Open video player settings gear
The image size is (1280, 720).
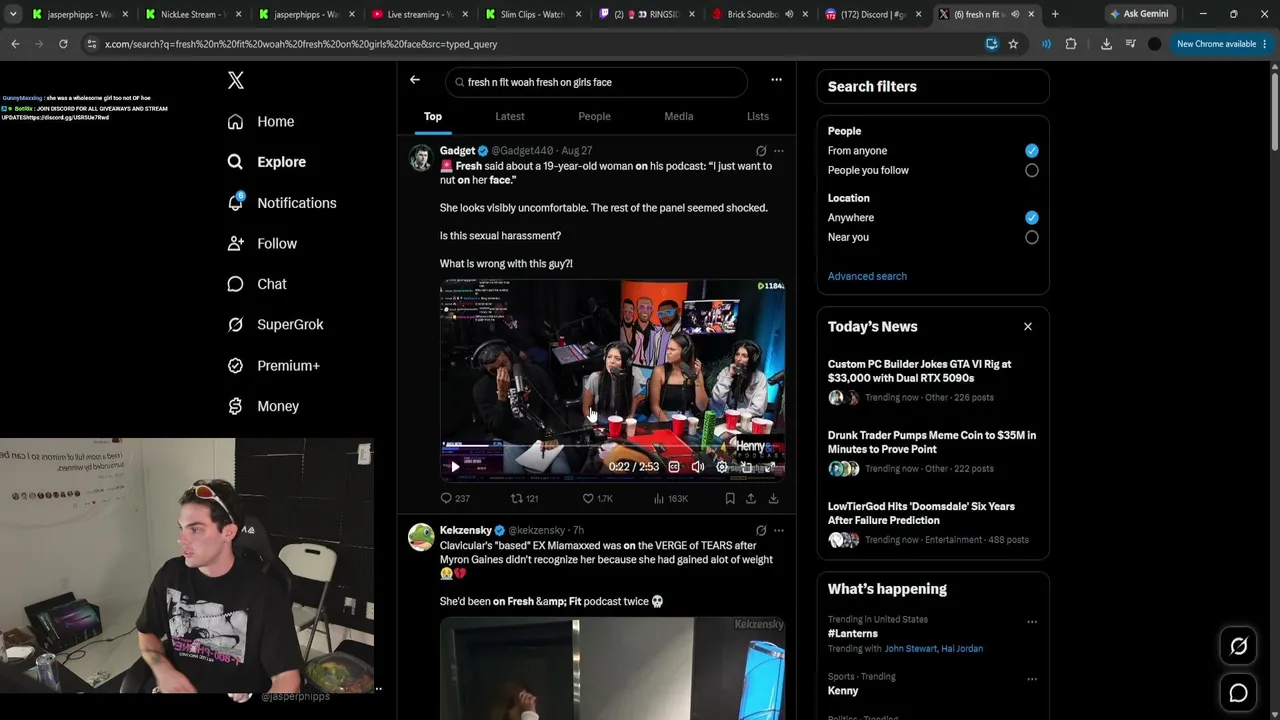coord(722,467)
